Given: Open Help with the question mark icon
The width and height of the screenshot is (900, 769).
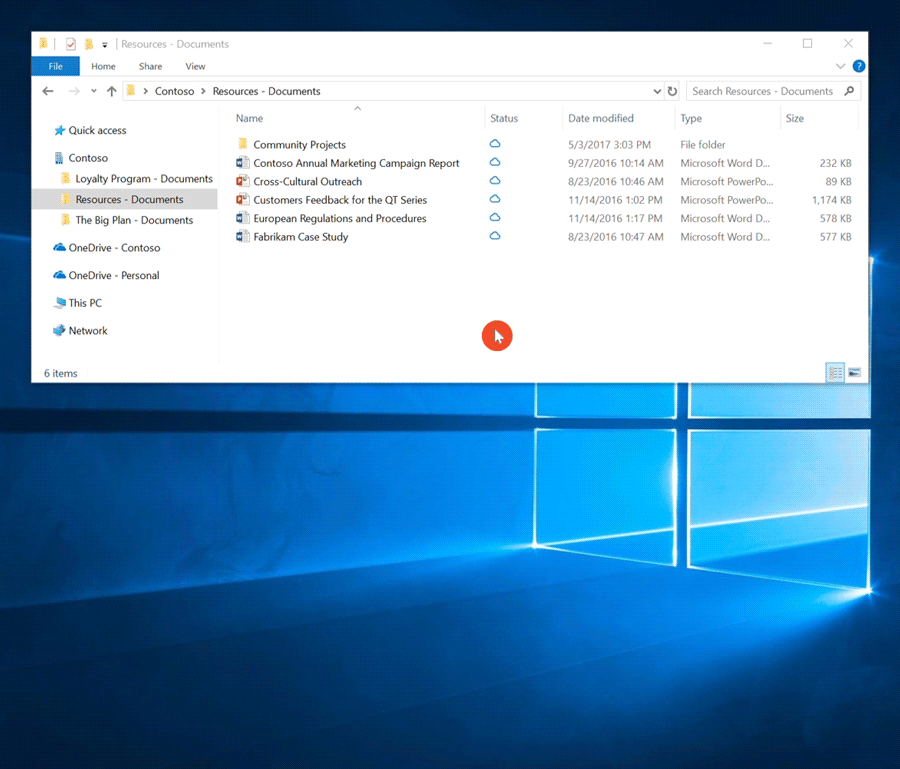Looking at the screenshot, I should (859, 66).
